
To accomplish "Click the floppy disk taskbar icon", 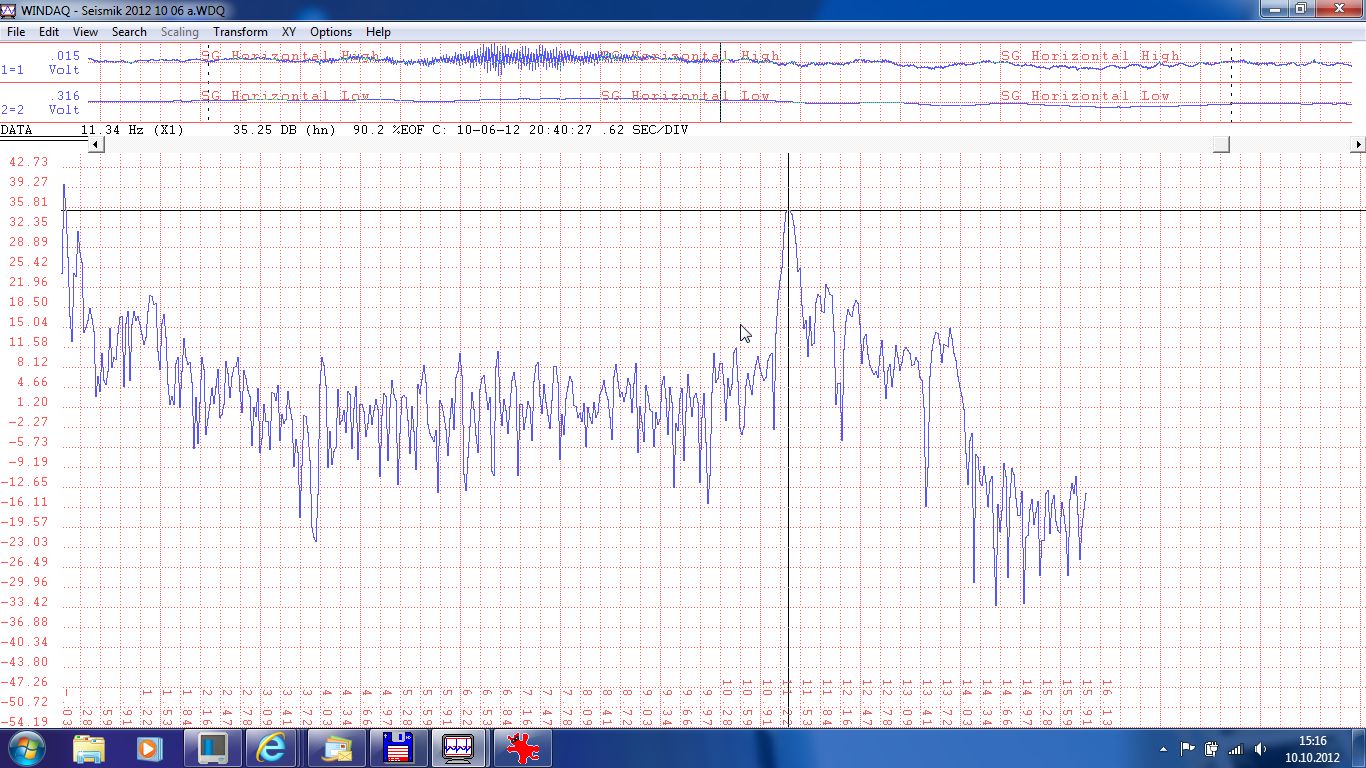I will pyautogui.click(x=399, y=748).
